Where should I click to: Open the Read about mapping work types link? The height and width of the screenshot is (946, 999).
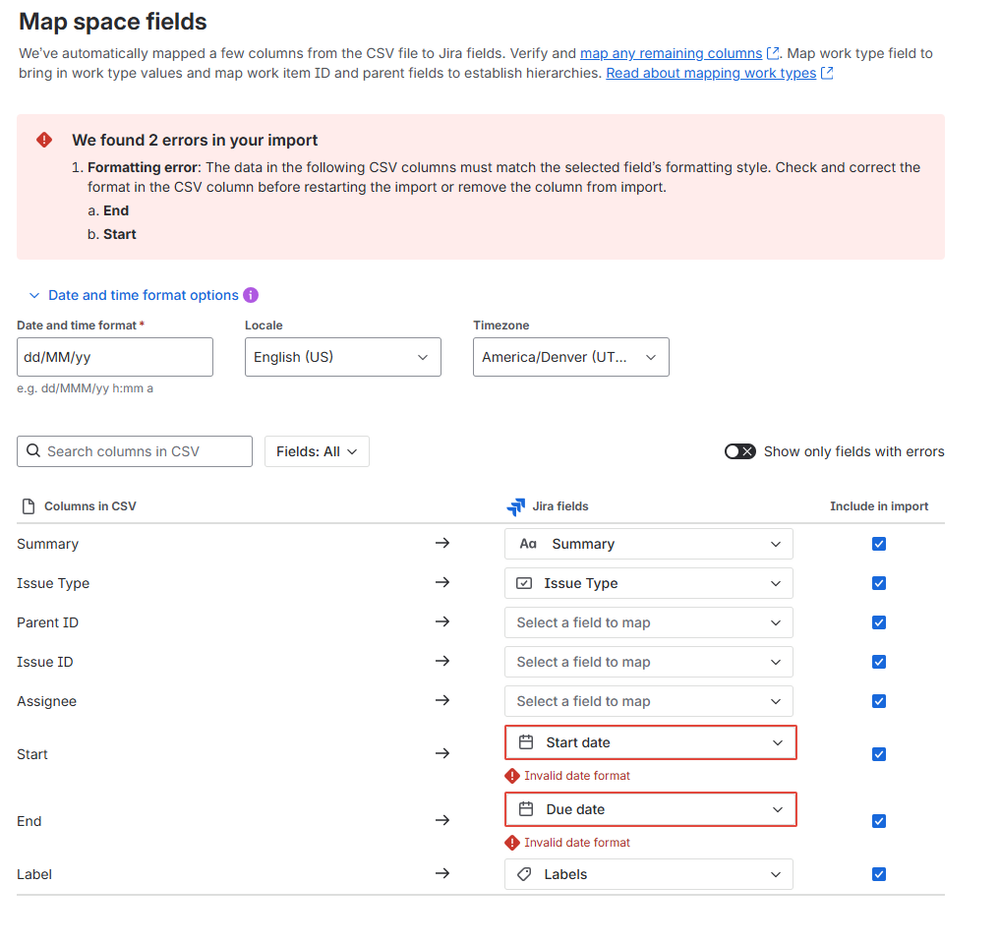pos(711,72)
